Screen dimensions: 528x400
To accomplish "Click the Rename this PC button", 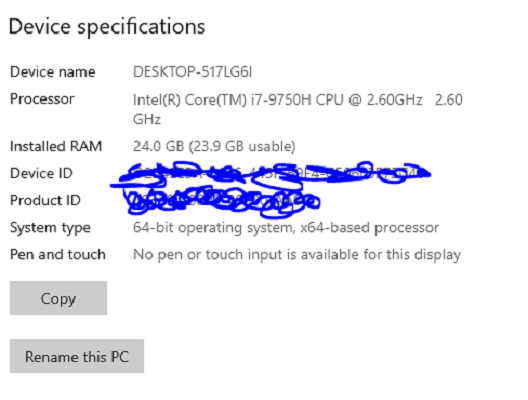I will (x=77, y=356).
